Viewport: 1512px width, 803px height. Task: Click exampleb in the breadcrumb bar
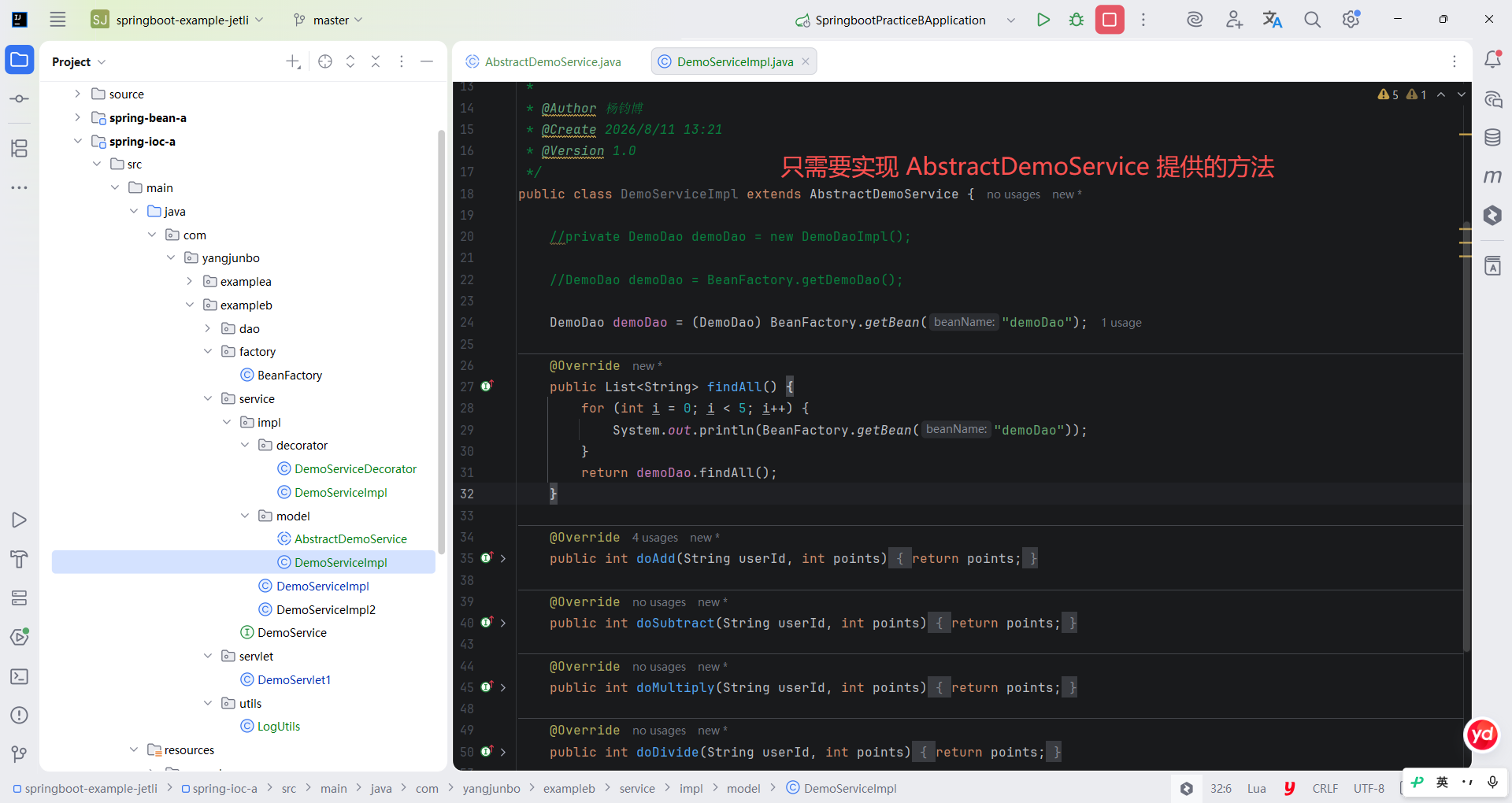569,788
